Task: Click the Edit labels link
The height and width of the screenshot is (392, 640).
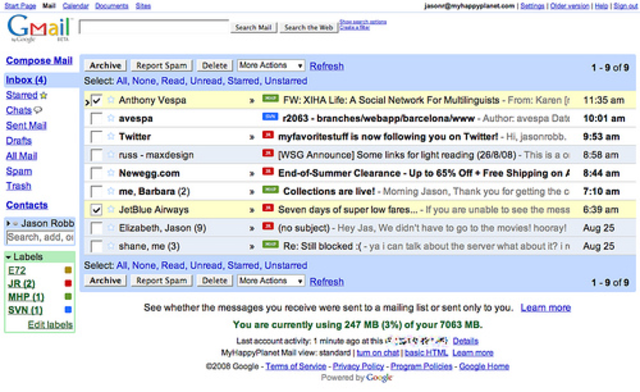Action: point(50,325)
